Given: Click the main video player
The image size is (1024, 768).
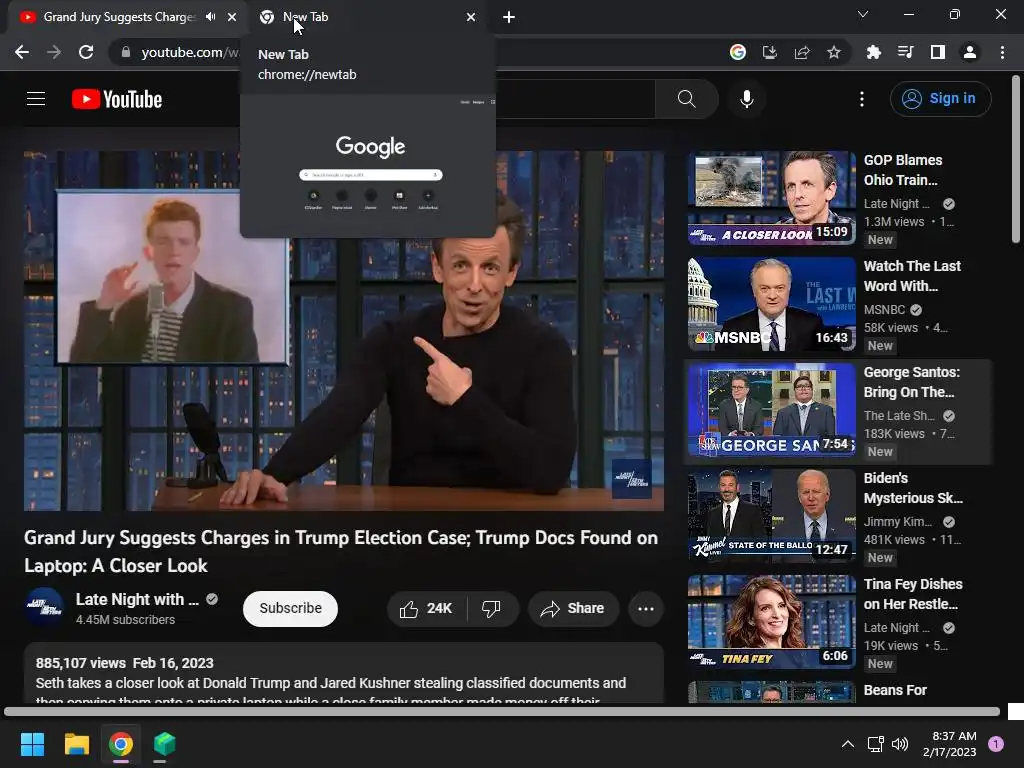Looking at the screenshot, I should (x=344, y=330).
